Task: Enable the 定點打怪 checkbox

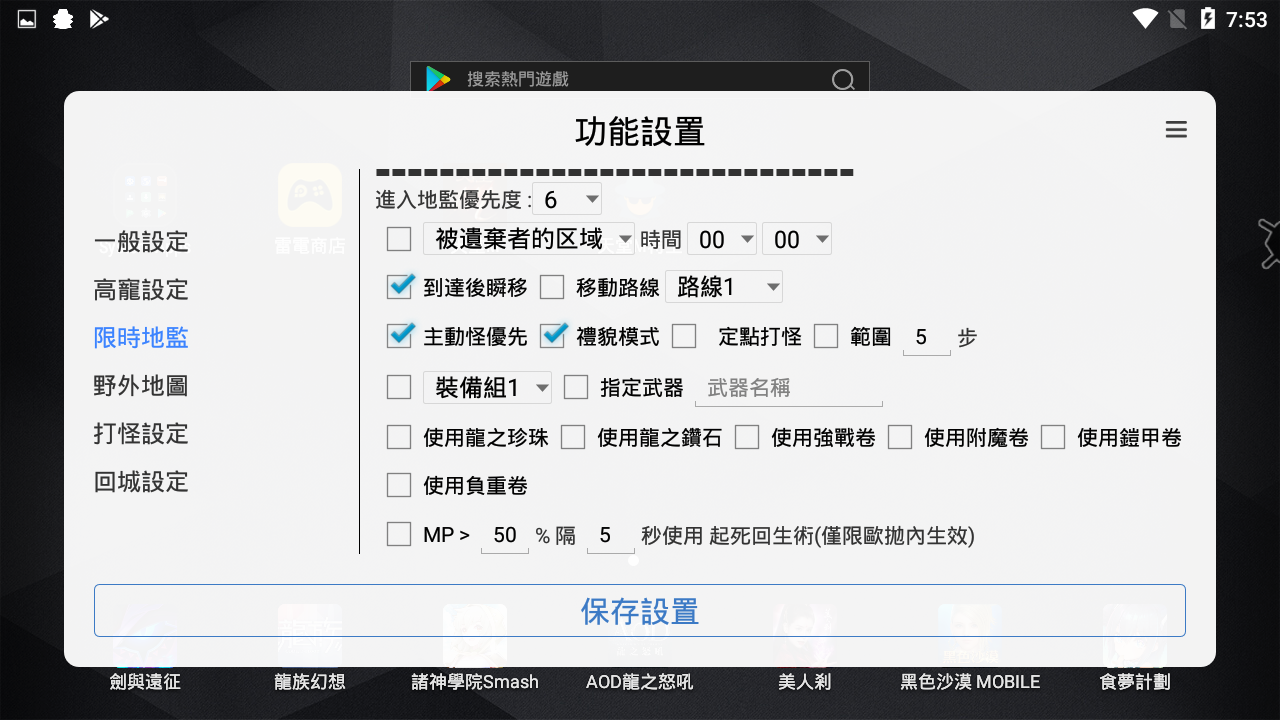Action: point(684,337)
